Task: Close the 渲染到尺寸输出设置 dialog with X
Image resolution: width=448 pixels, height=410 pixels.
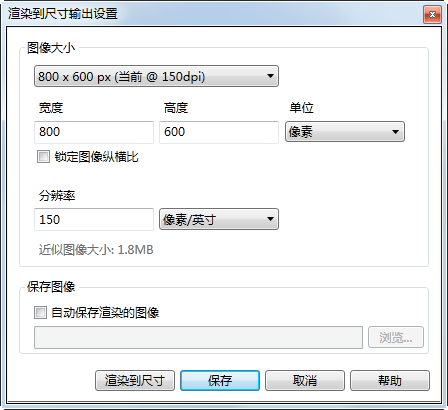Action: pyautogui.click(x=432, y=14)
